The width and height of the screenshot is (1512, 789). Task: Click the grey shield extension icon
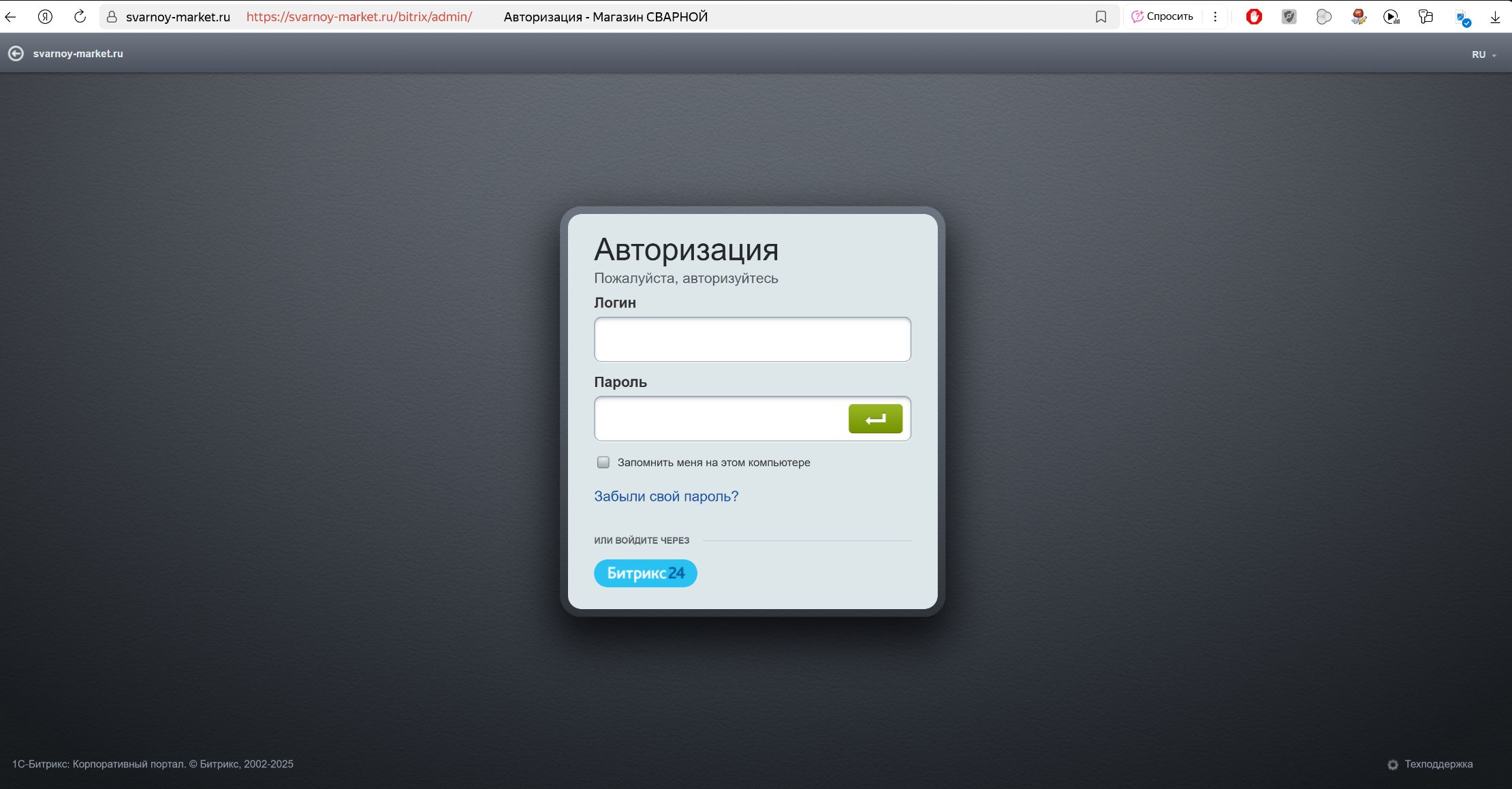click(x=1289, y=17)
